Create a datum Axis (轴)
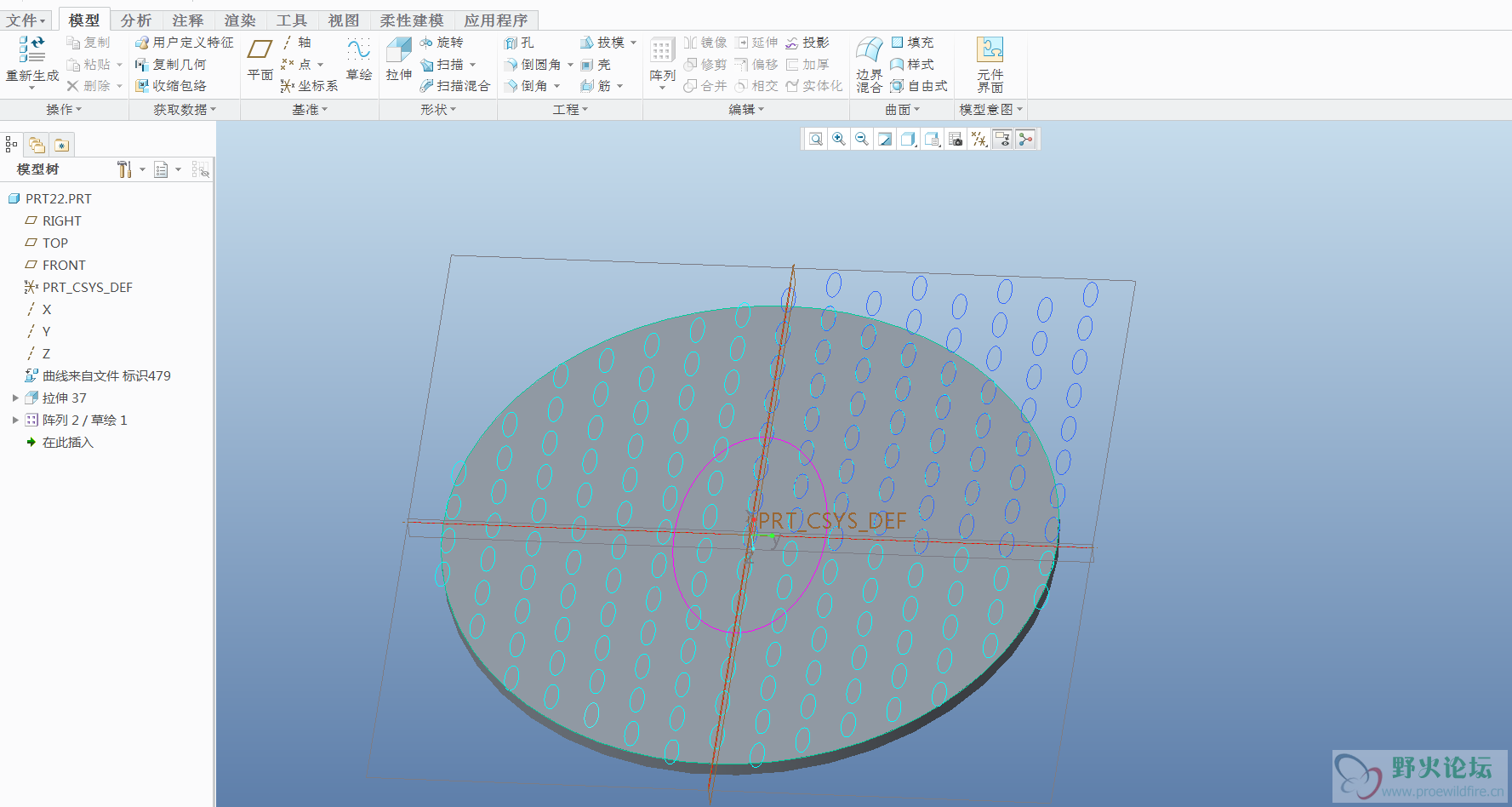 (296, 43)
